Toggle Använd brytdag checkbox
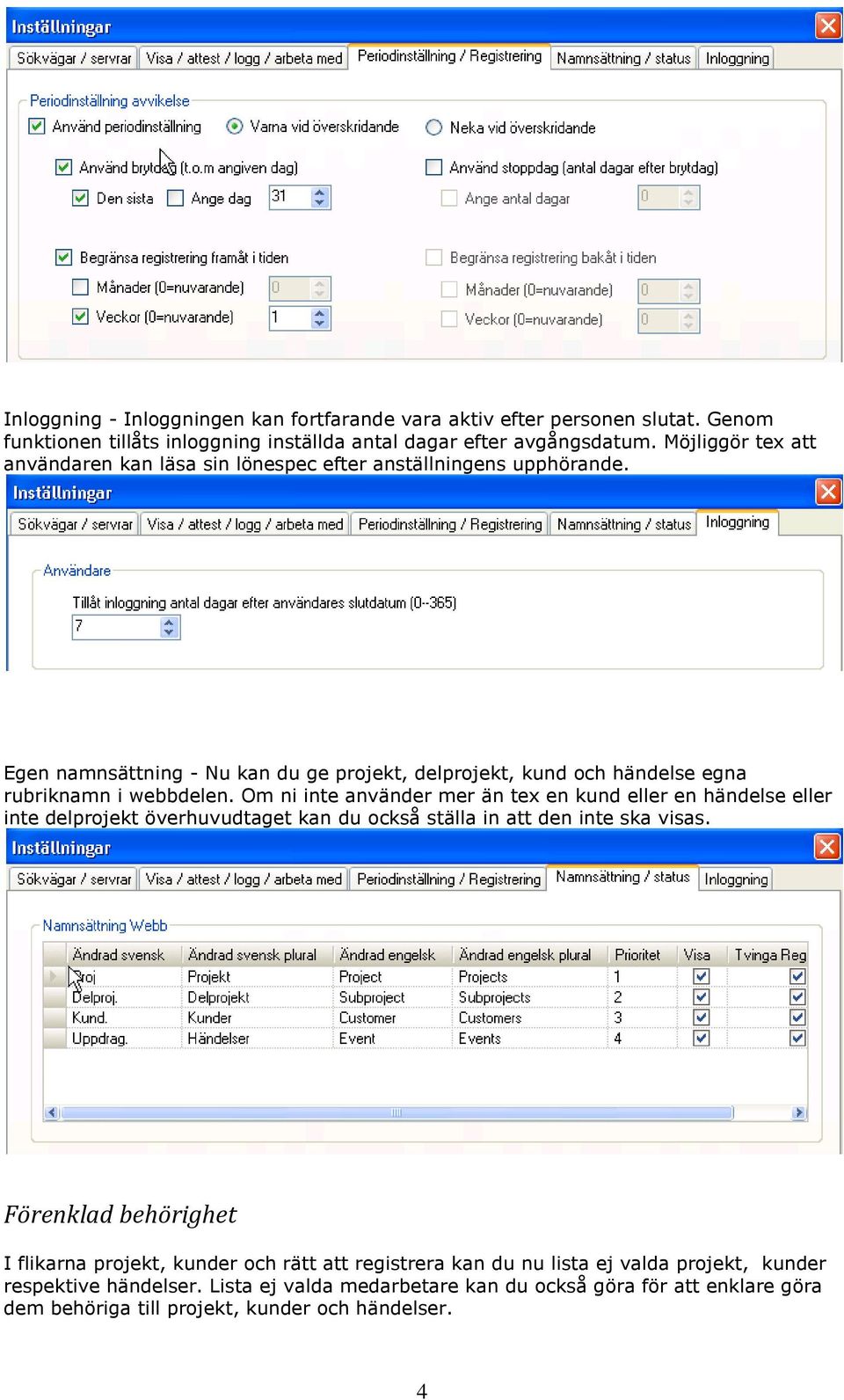844x1400 pixels. click(63, 166)
